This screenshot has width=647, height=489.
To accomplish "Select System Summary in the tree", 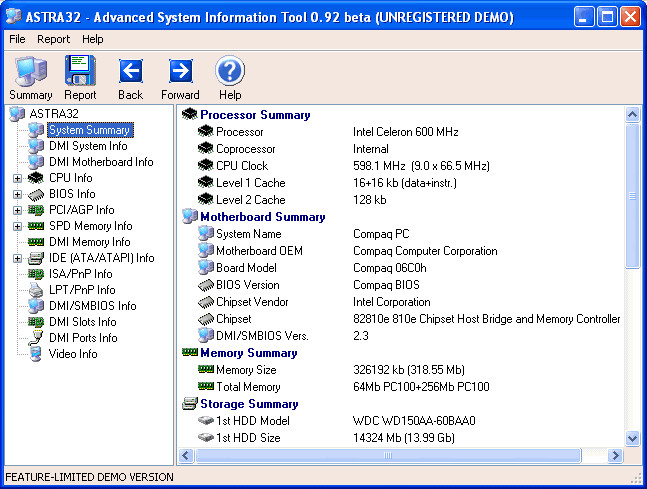I will point(90,130).
